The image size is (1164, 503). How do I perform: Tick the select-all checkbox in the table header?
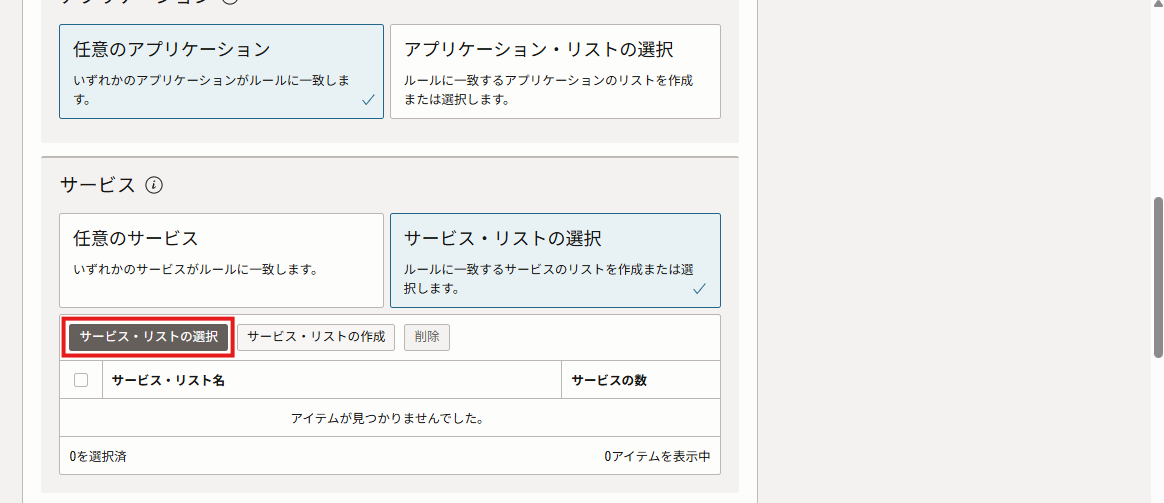(x=81, y=380)
